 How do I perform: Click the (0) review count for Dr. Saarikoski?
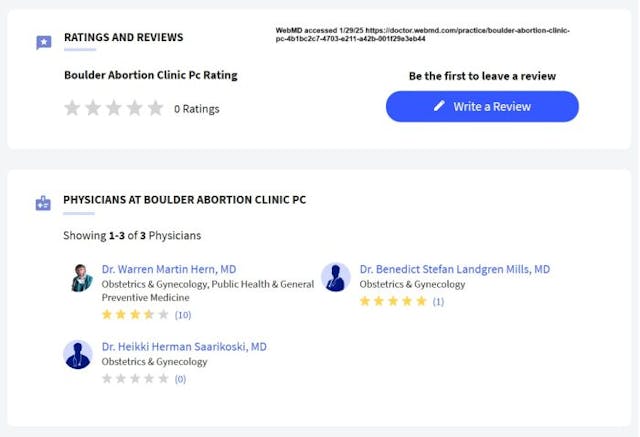(180, 379)
